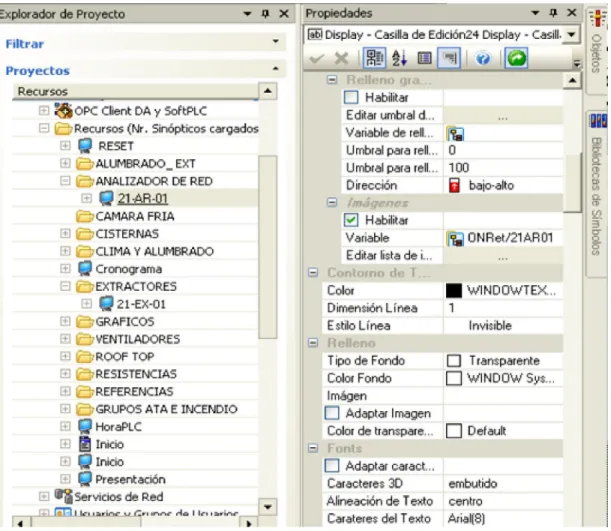
Task: Expand the GRAFICOS folder
Action: tap(65, 321)
